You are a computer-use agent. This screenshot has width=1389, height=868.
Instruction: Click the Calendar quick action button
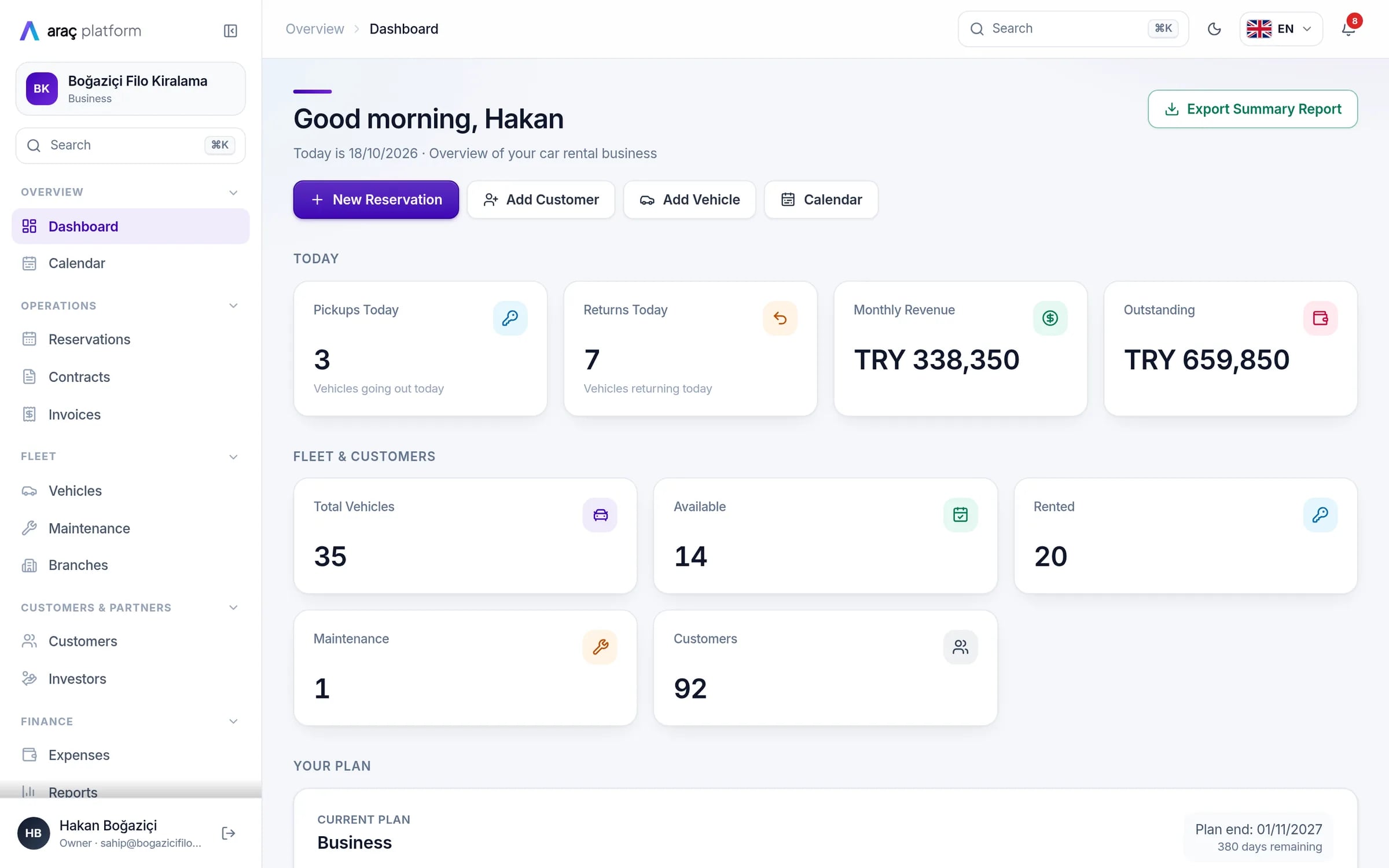(821, 200)
